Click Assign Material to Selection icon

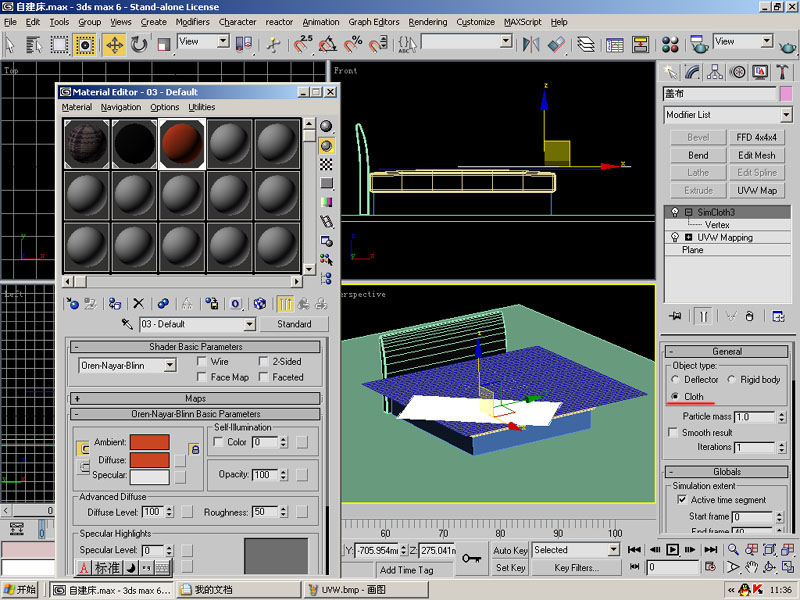(x=115, y=304)
